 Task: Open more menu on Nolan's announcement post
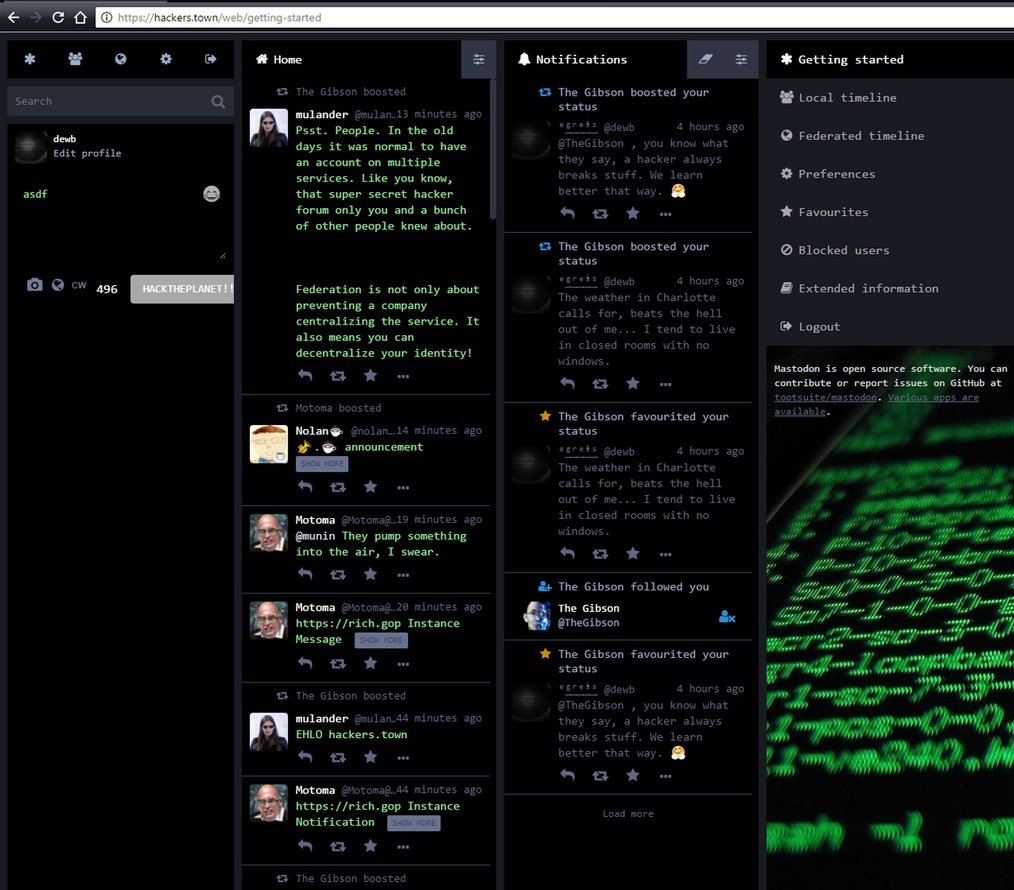(403, 488)
